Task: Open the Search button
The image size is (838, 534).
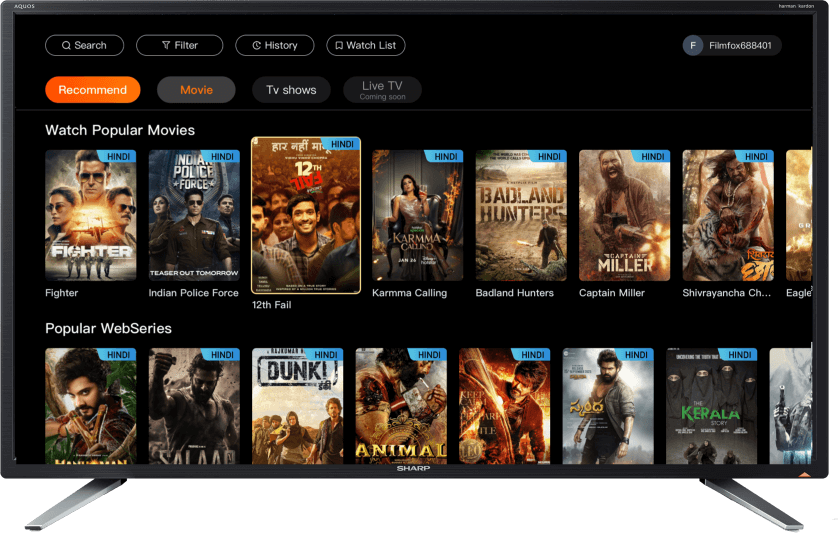Action: tap(84, 45)
